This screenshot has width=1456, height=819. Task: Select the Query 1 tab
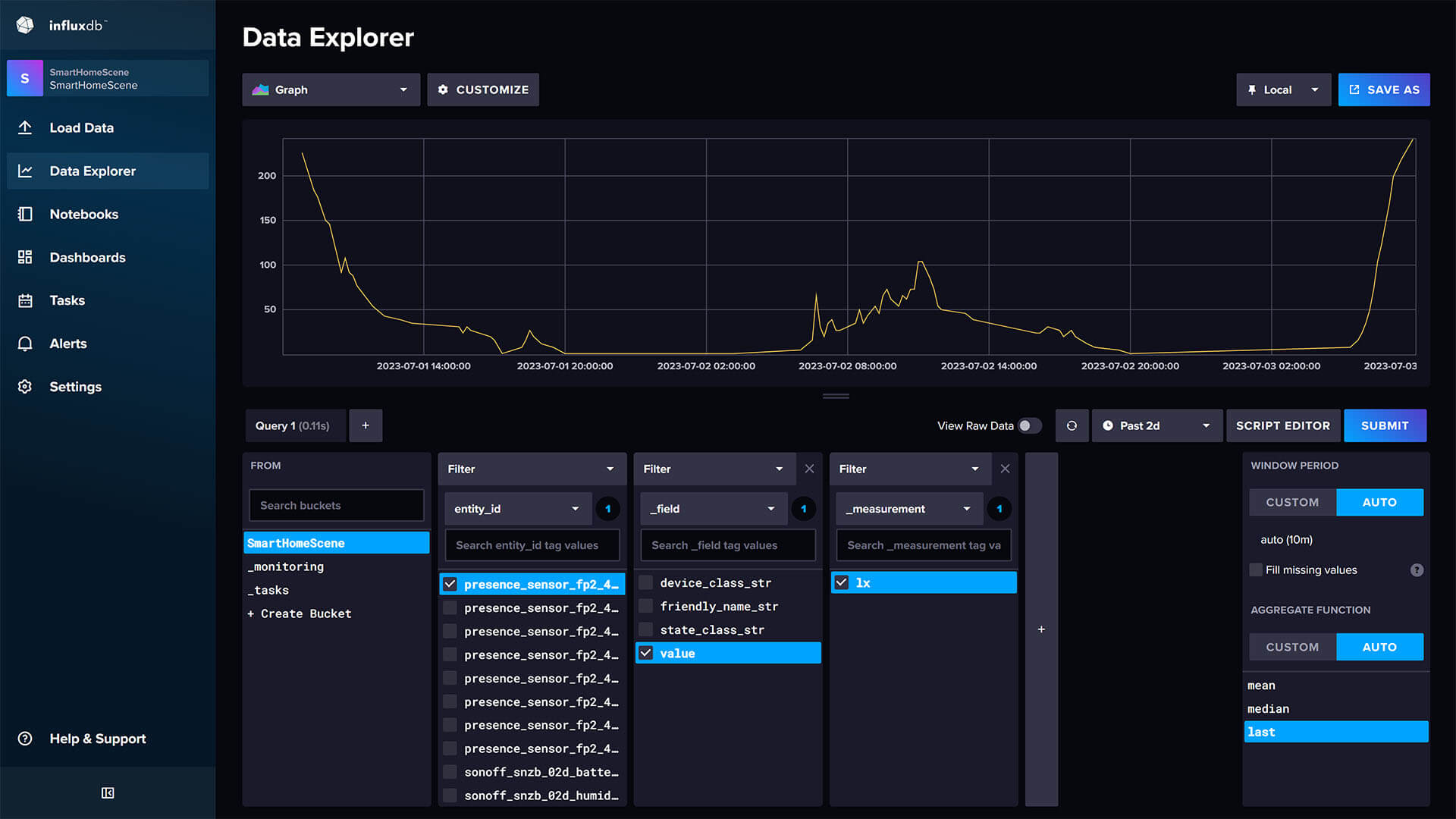point(295,425)
